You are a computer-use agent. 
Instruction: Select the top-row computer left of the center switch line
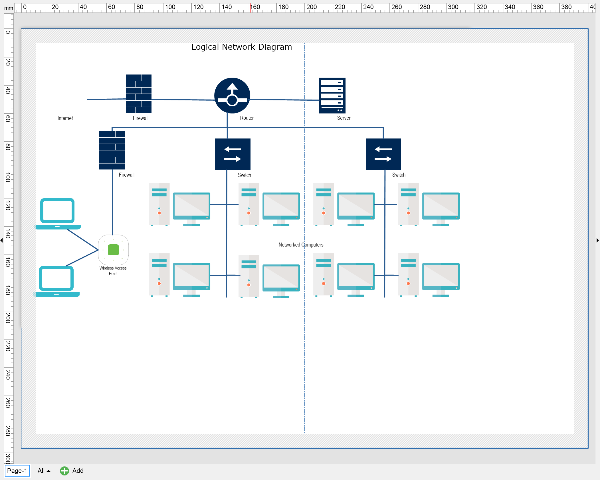tap(179, 204)
